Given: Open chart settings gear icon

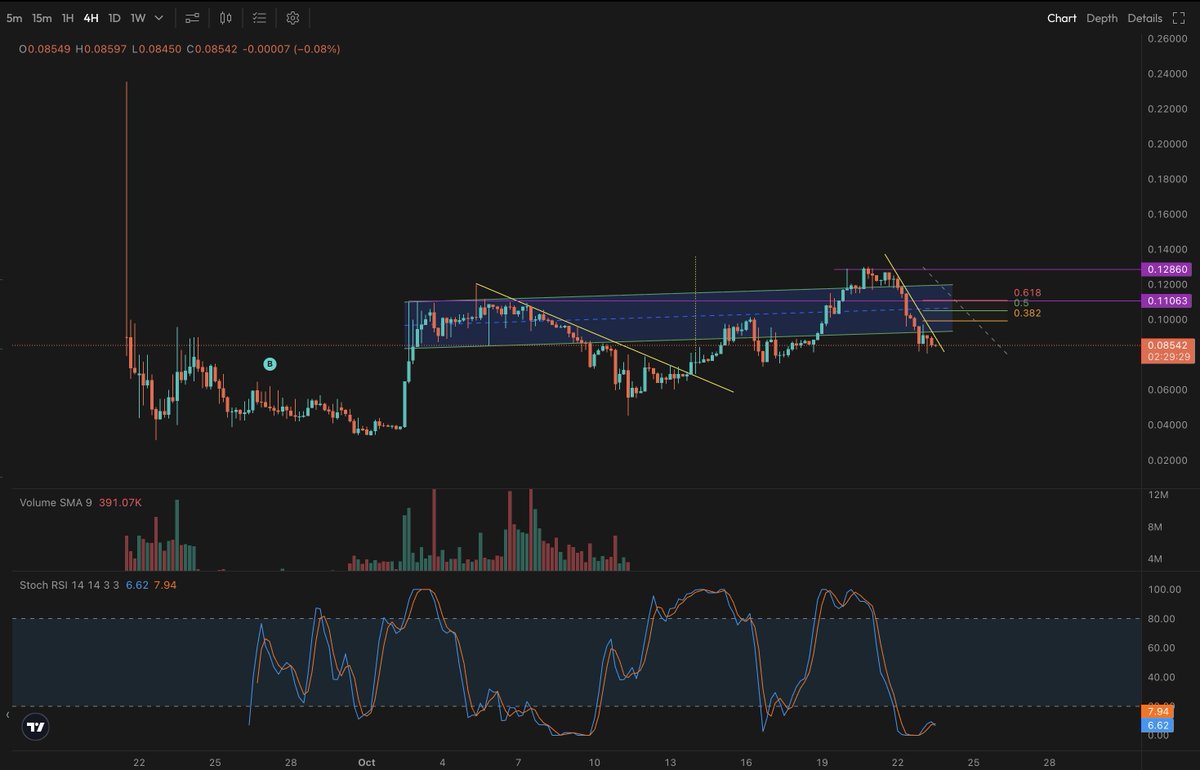Looking at the screenshot, I should [x=293, y=18].
